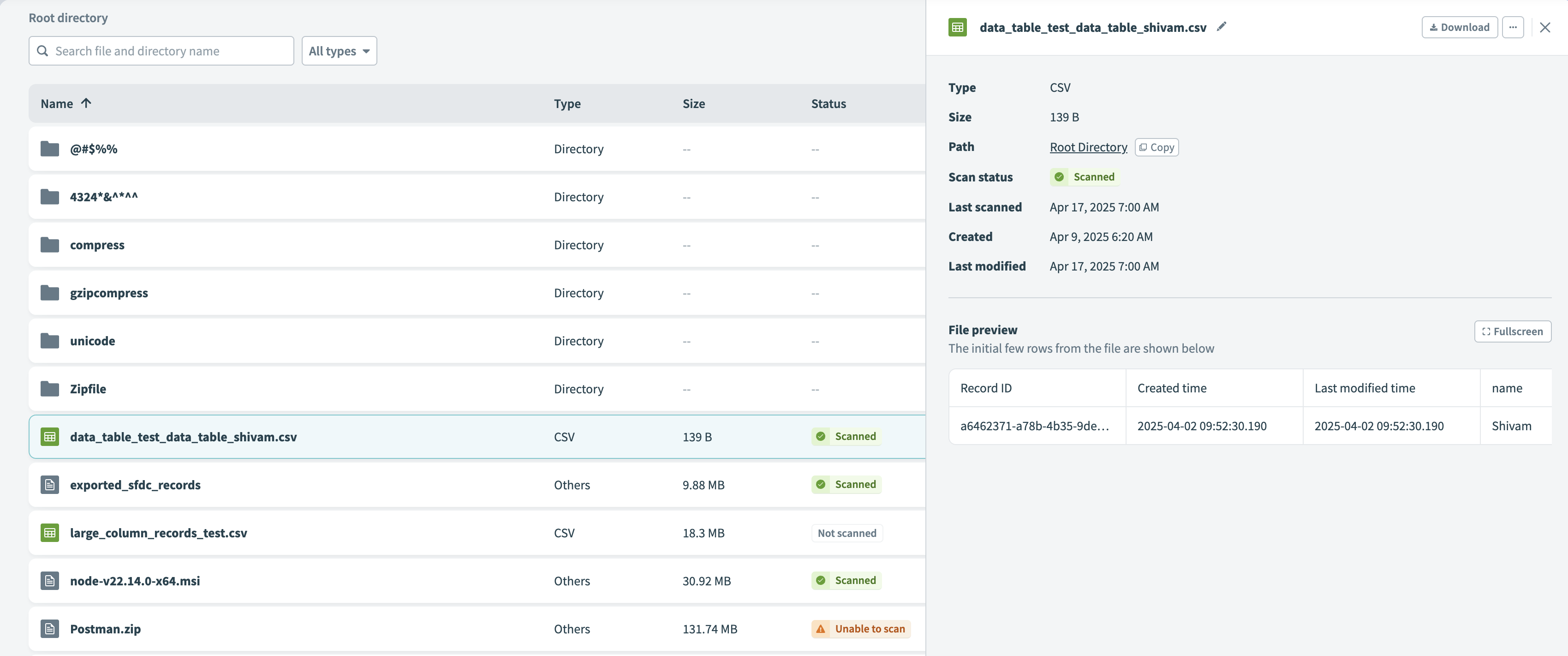Open the more options menu on the detail panel
Viewport: 1568px width, 656px height.
click(x=1514, y=27)
